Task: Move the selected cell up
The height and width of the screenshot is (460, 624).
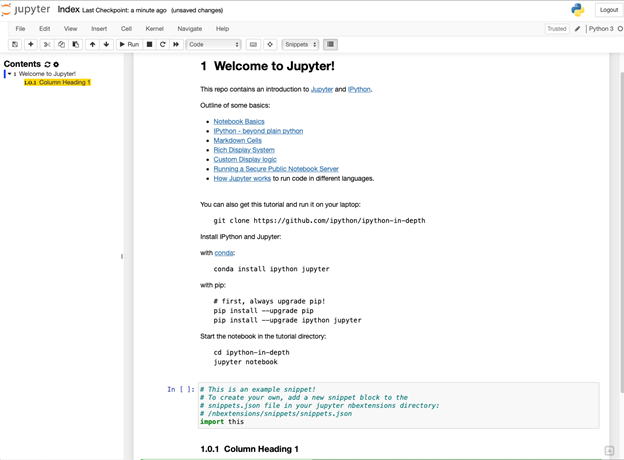Action: click(93, 44)
